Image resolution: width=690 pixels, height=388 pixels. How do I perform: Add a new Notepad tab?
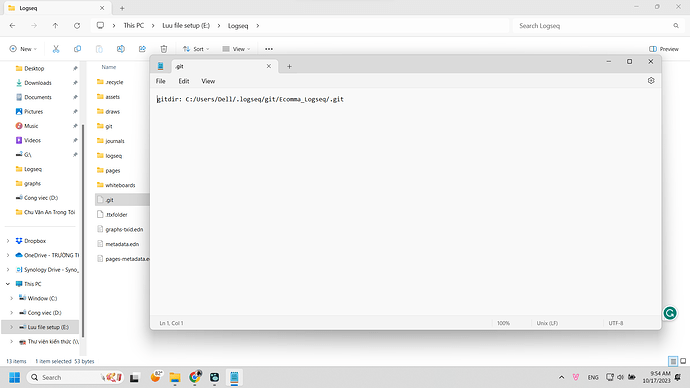coord(289,66)
